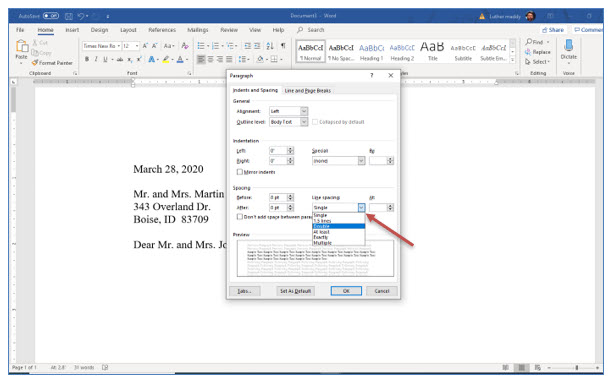Open the Borders dropdown arrow
Image resolution: width=610 pixels, height=380 pixels.
tap(281, 59)
